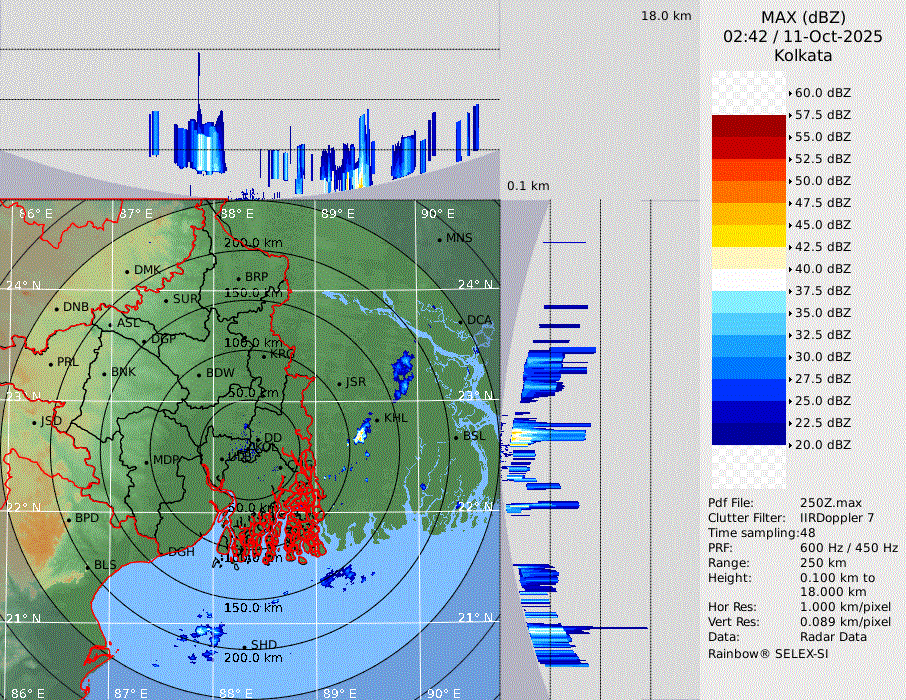Select the MNS station marker
Image resolution: width=906 pixels, height=700 pixels.
(439, 239)
